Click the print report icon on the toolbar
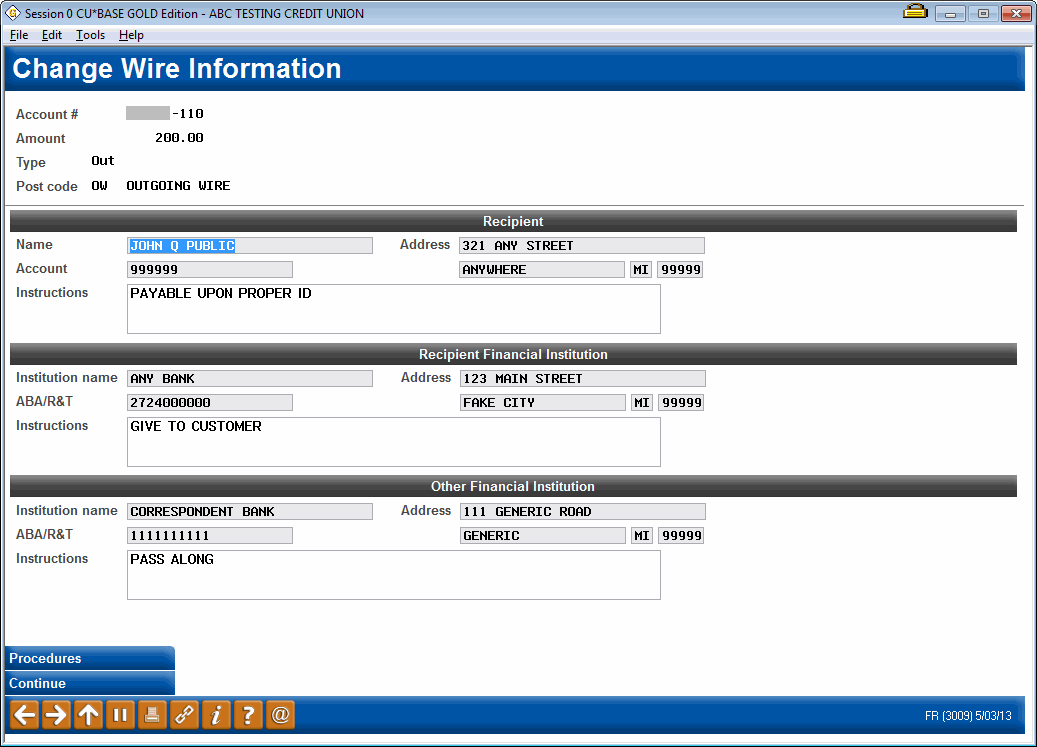Image resolution: width=1037 pixels, height=747 pixels. point(151,715)
